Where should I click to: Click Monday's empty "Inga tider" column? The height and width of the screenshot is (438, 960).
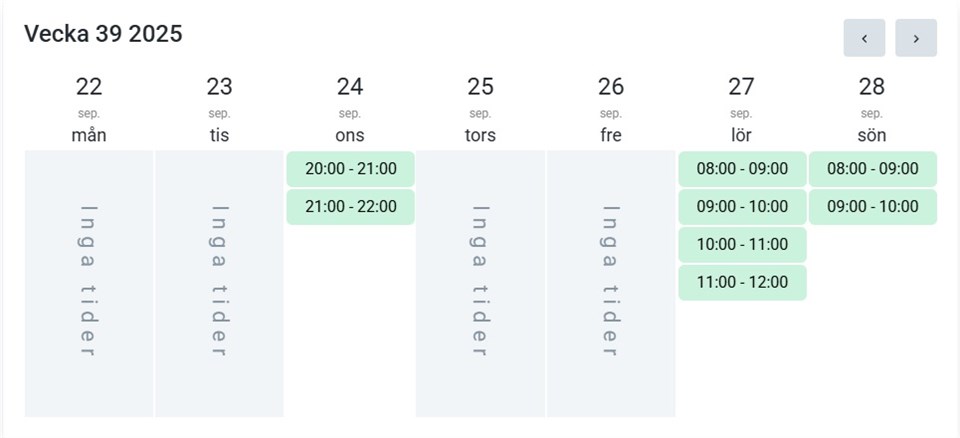coord(89,283)
